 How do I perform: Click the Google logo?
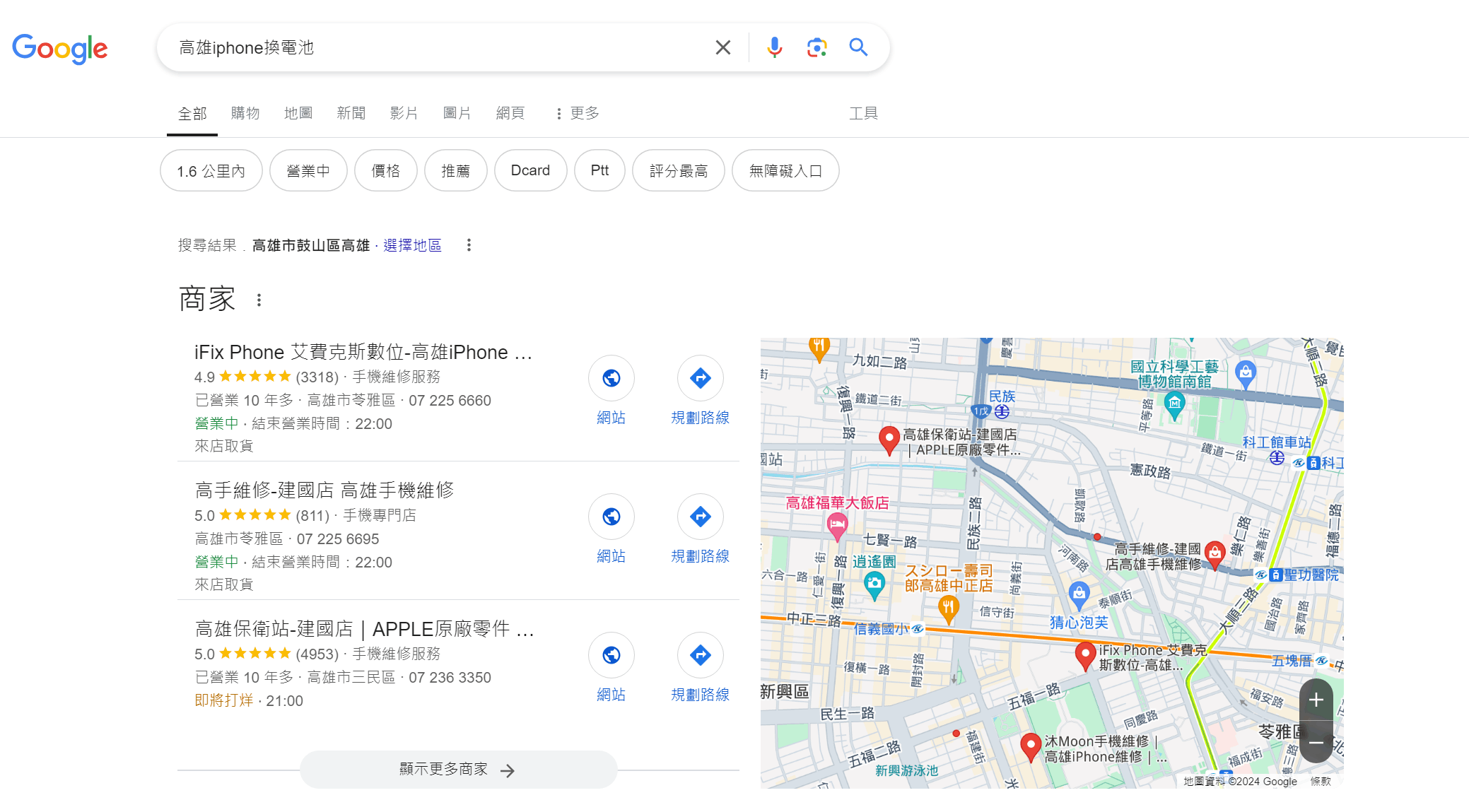(x=60, y=48)
